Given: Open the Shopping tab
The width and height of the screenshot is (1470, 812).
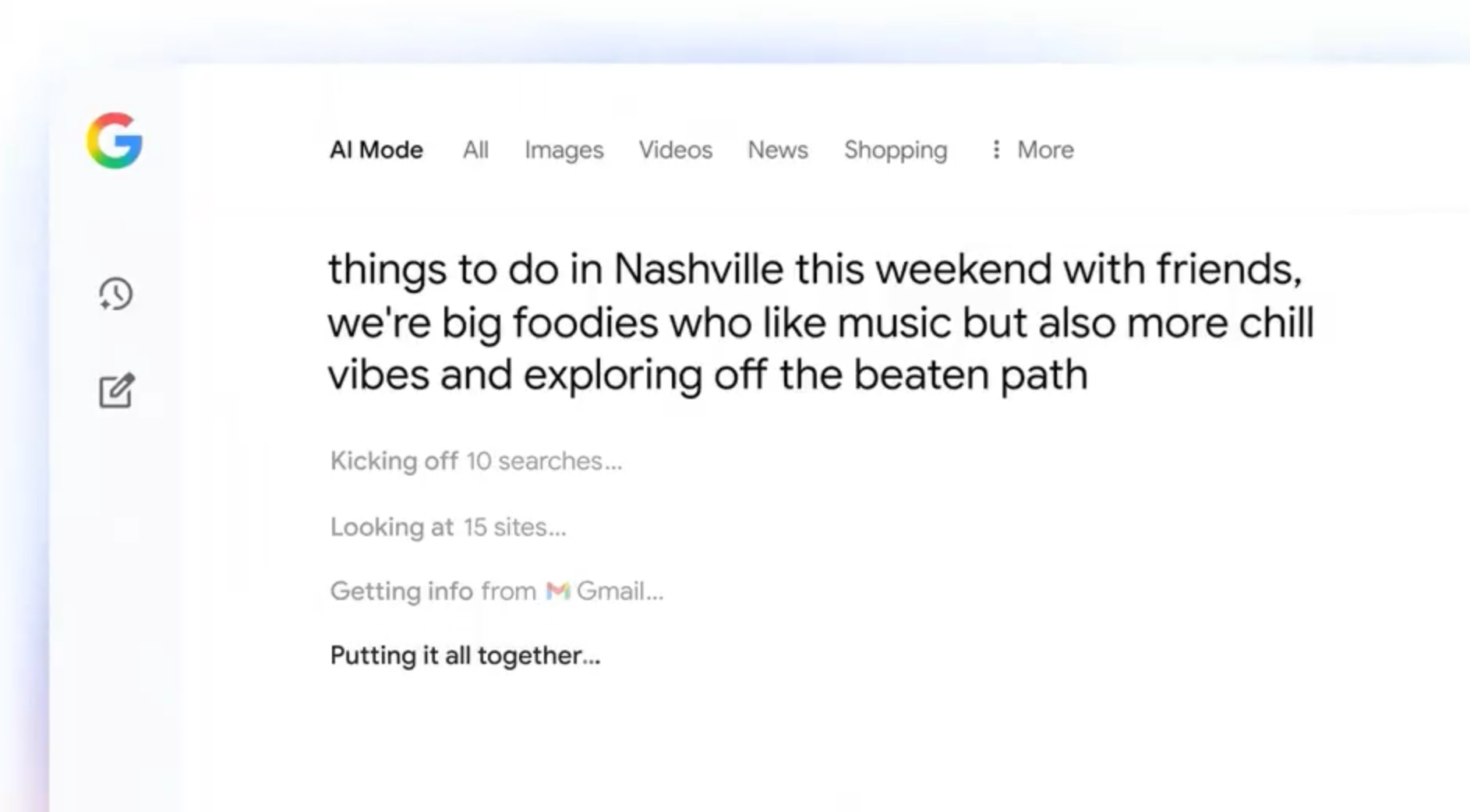Looking at the screenshot, I should (x=896, y=150).
